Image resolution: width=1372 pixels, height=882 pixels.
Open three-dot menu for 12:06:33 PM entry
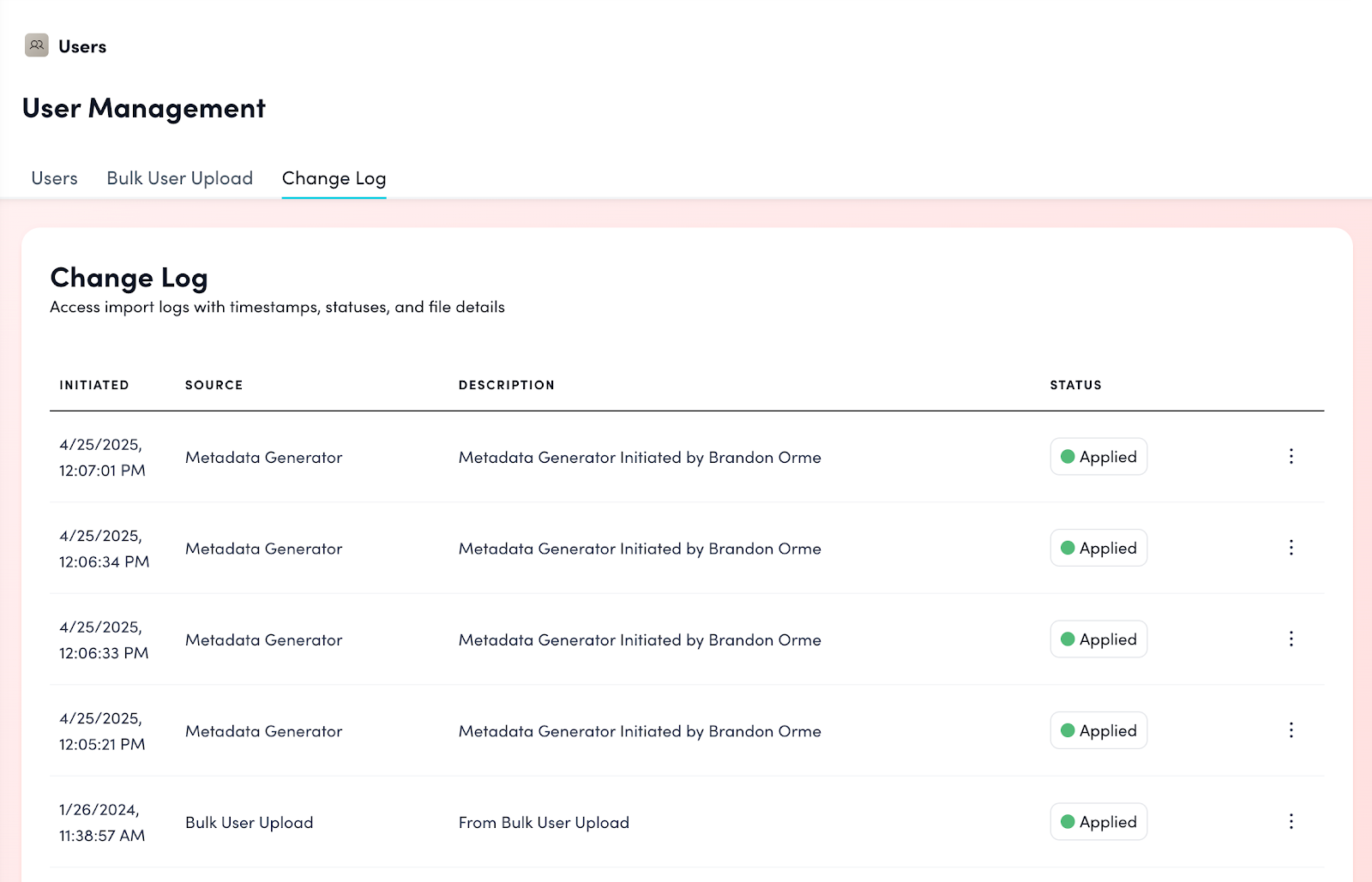pyautogui.click(x=1291, y=639)
